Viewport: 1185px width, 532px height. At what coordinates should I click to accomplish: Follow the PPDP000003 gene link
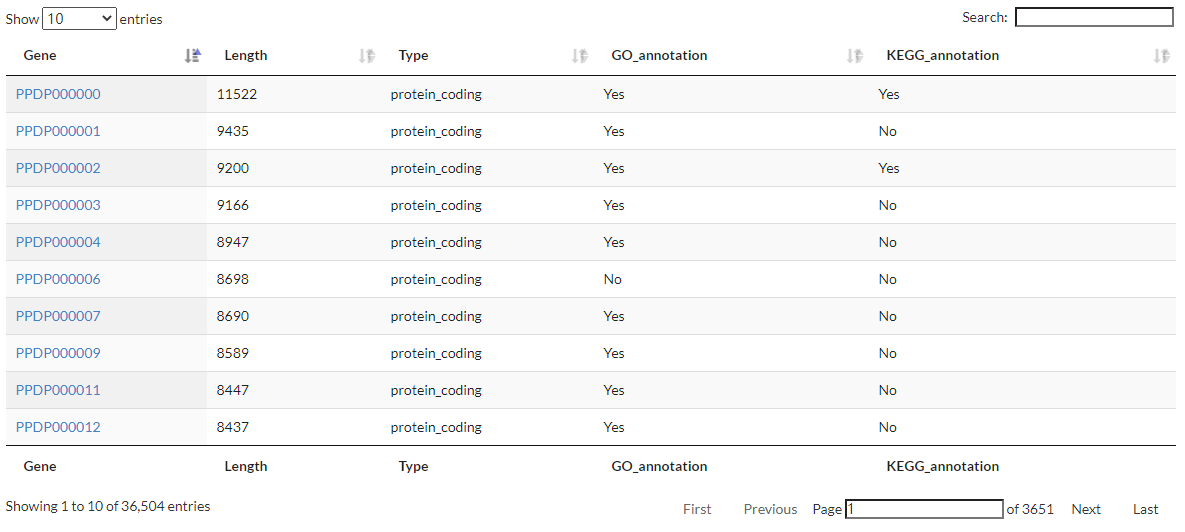[58, 205]
